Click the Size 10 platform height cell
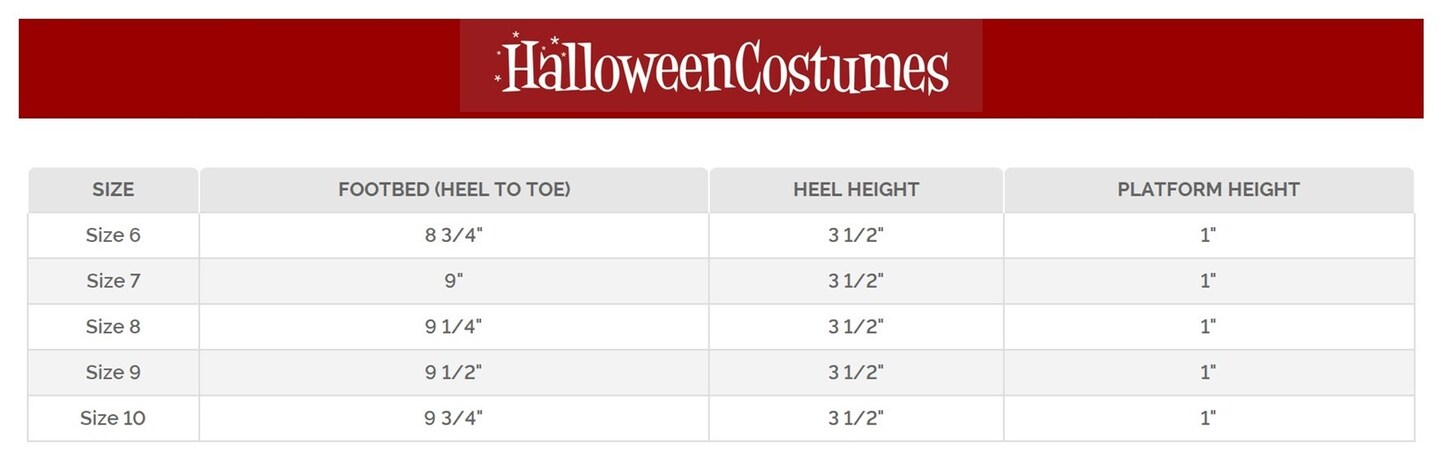This screenshot has height=469, width=1440. point(1208,418)
